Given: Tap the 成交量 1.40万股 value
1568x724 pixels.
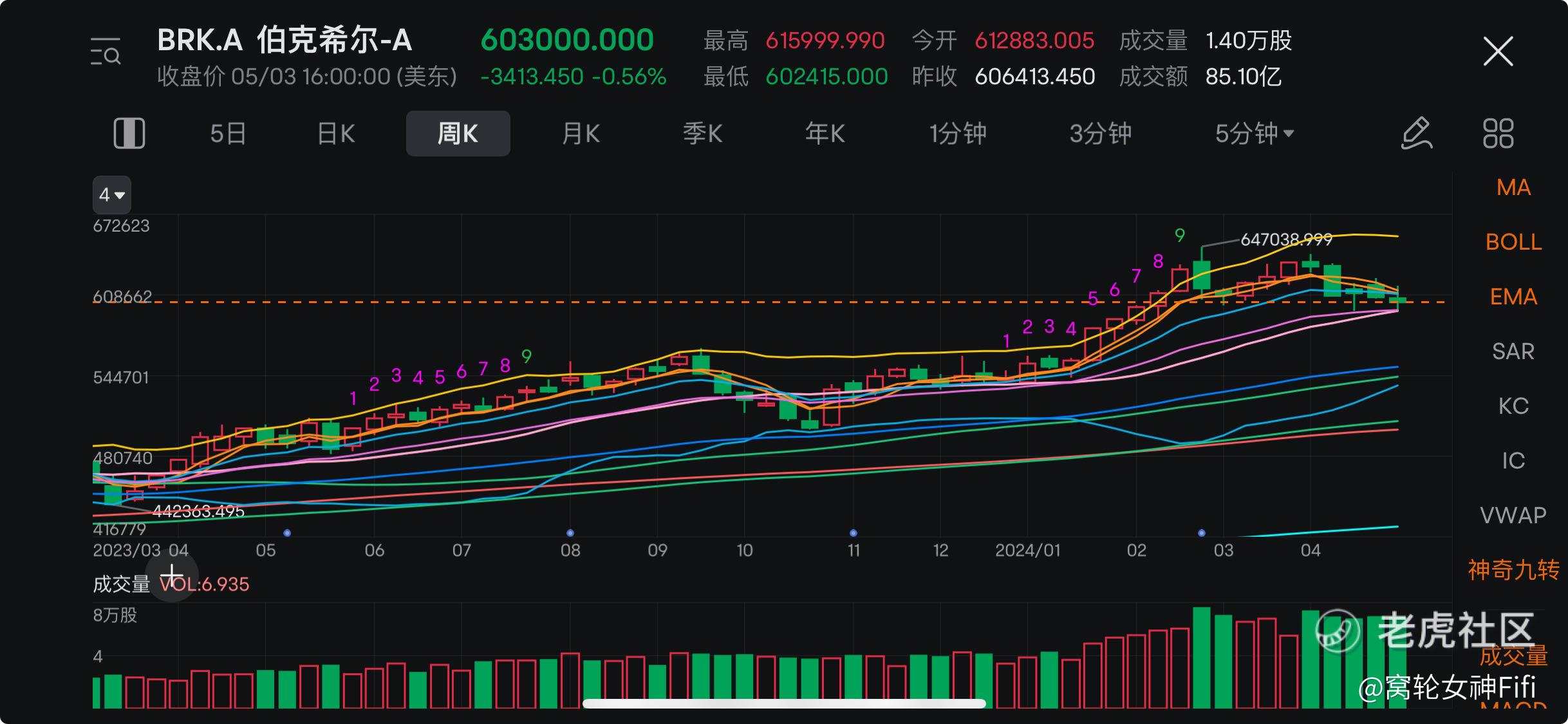Looking at the screenshot, I should (x=1249, y=41).
